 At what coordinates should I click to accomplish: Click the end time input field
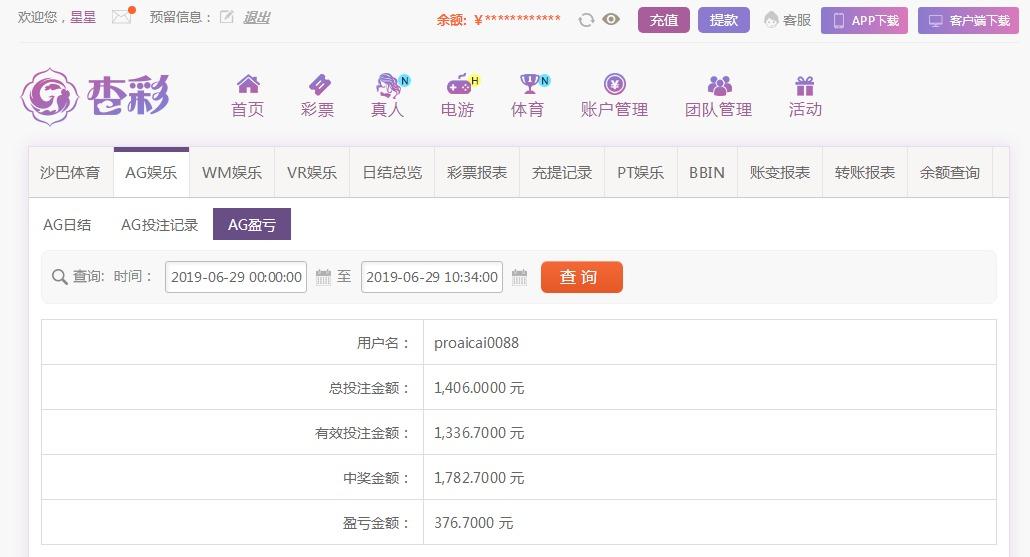point(432,277)
